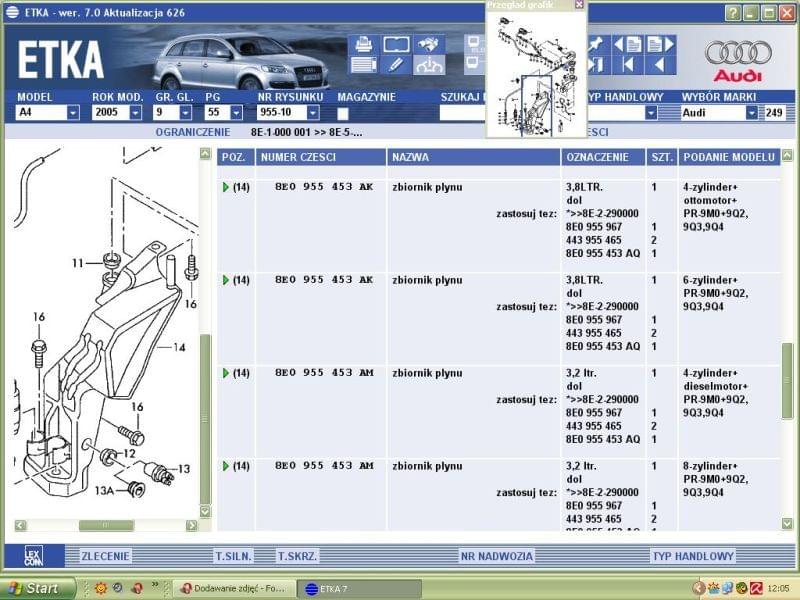Viewport: 800px width, 600px height.
Task: Open the MODEL dropdown showing A4
Action: coord(73,113)
